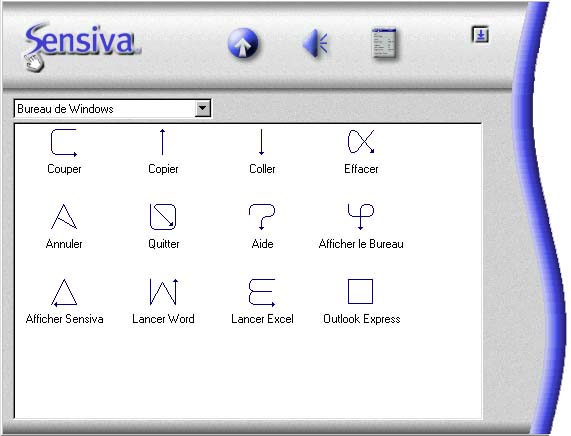Click the blue speaker sound icon

point(315,44)
